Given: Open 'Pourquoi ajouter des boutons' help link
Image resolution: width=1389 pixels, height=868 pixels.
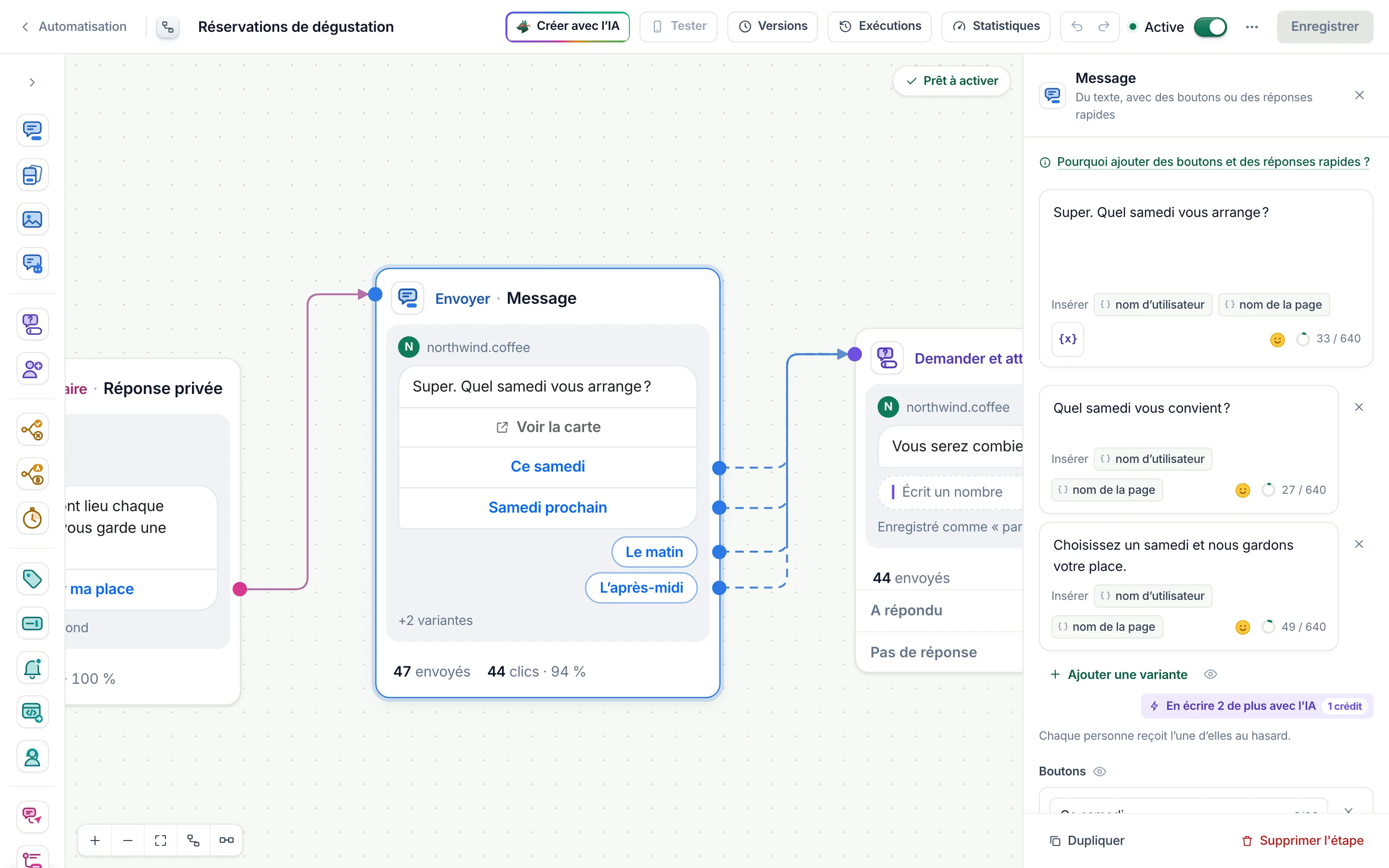Looking at the screenshot, I should point(1213,162).
